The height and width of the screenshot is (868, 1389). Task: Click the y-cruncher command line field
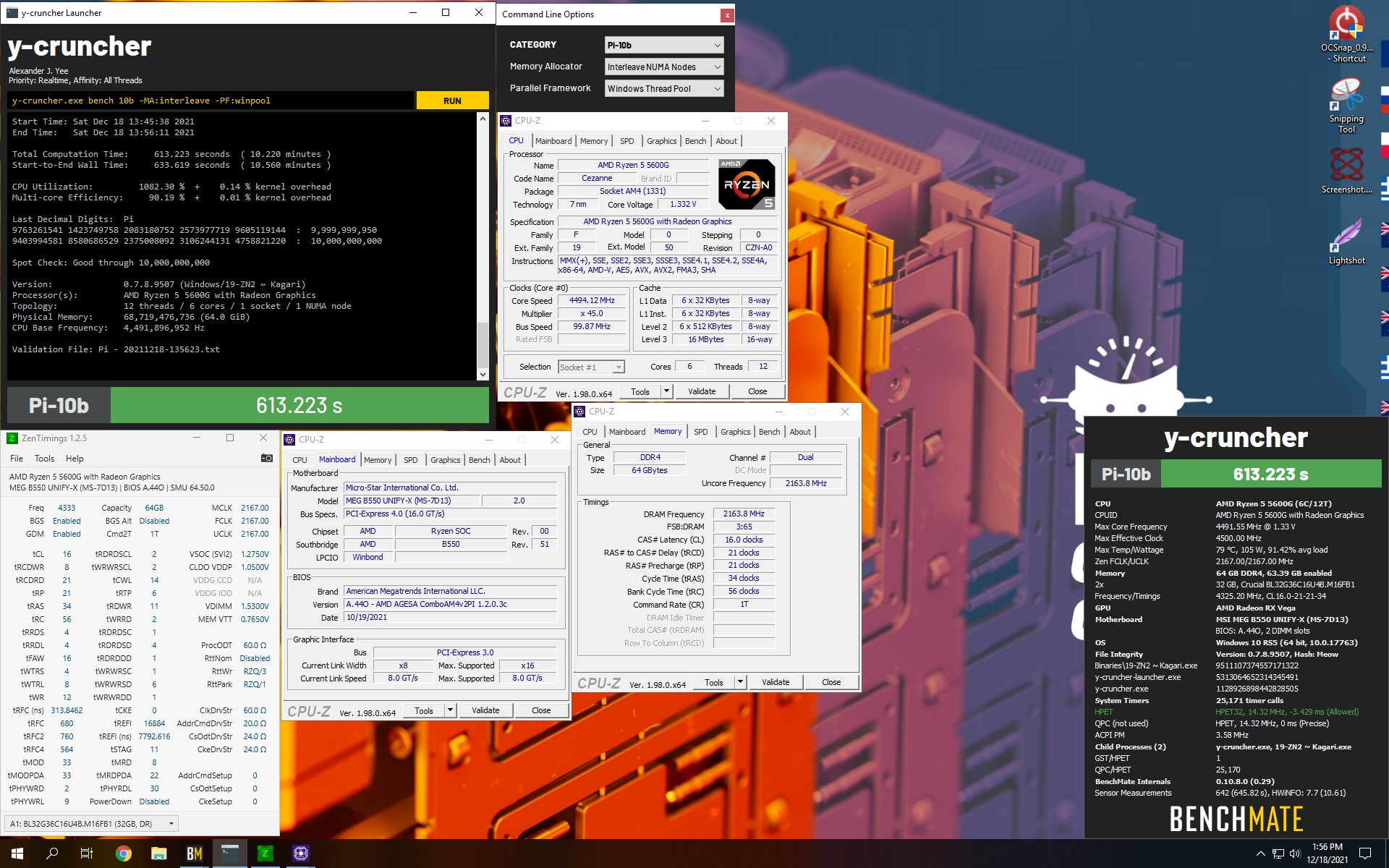[x=211, y=101]
